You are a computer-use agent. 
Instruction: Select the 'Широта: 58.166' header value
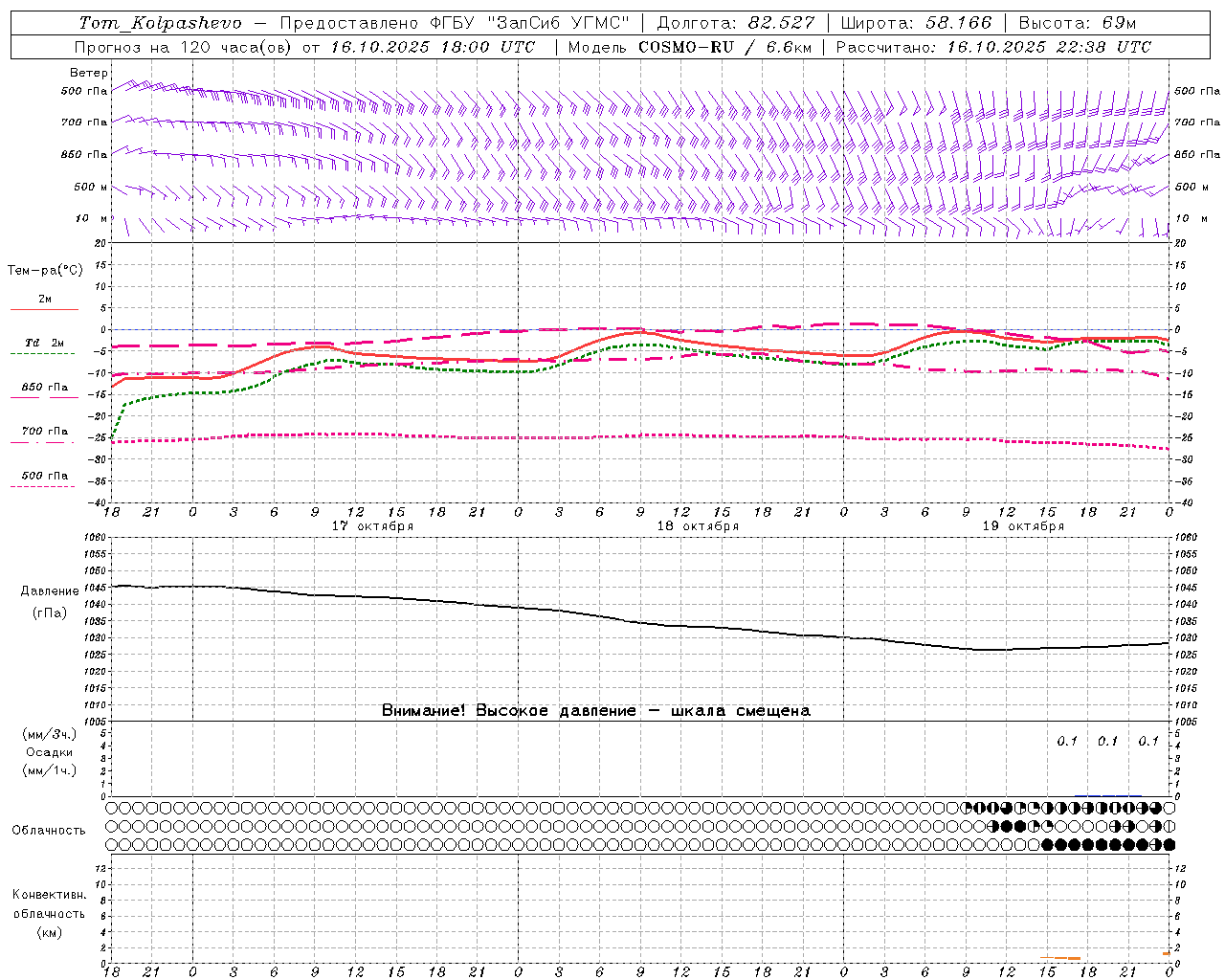tap(916, 23)
